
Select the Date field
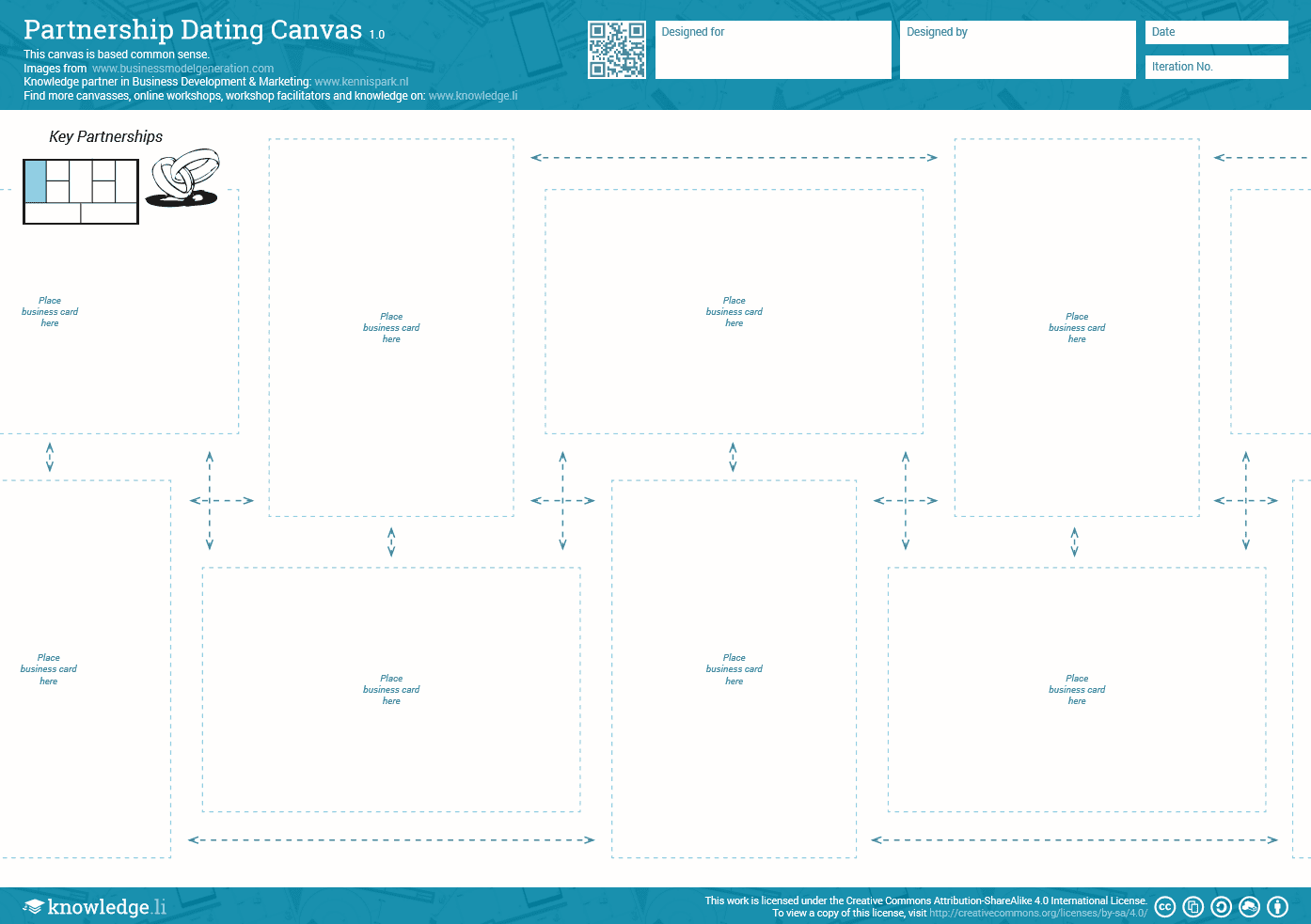1216,32
